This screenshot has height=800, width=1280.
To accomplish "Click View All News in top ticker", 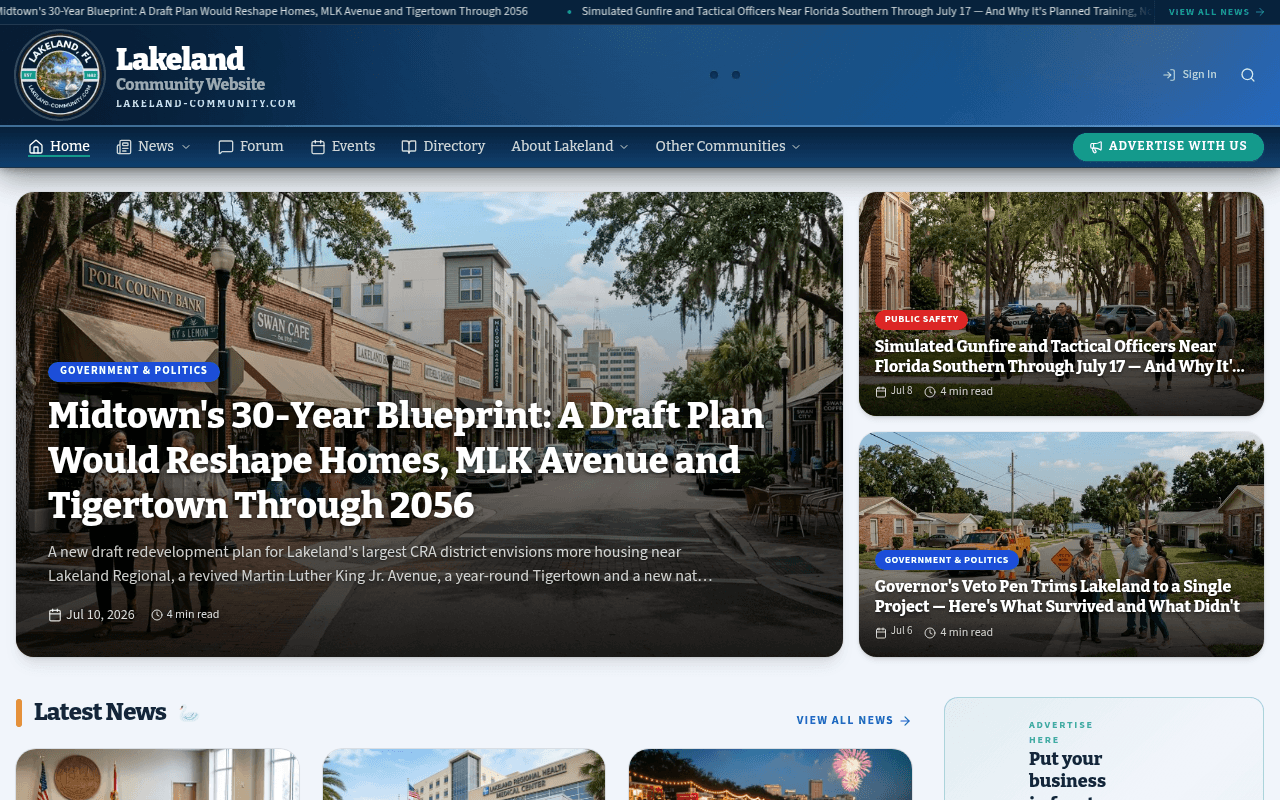I will pyautogui.click(x=1217, y=12).
